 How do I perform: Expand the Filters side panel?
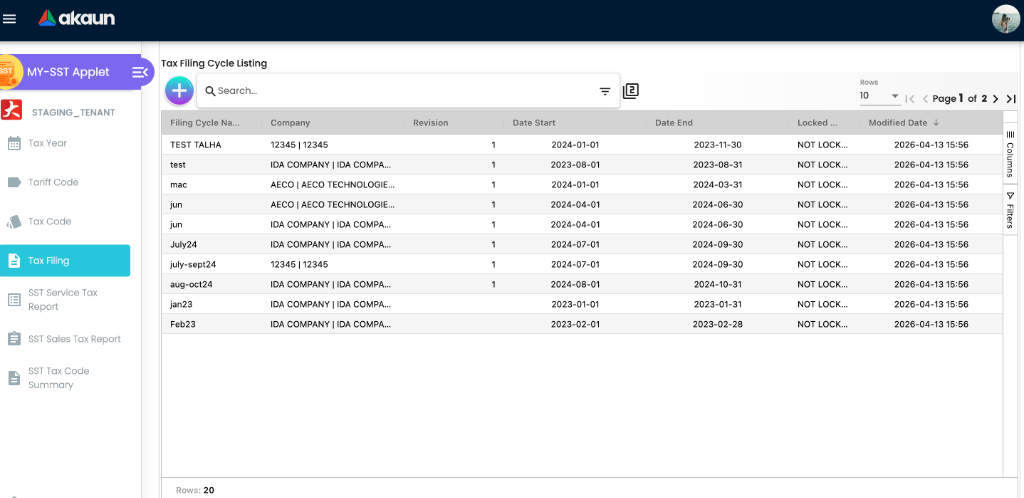pyautogui.click(x=1010, y=210)
